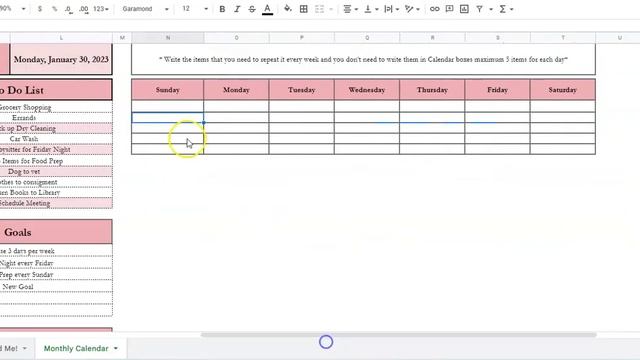Click merge cells icon
Screen dimensions: 640x360
319,9
